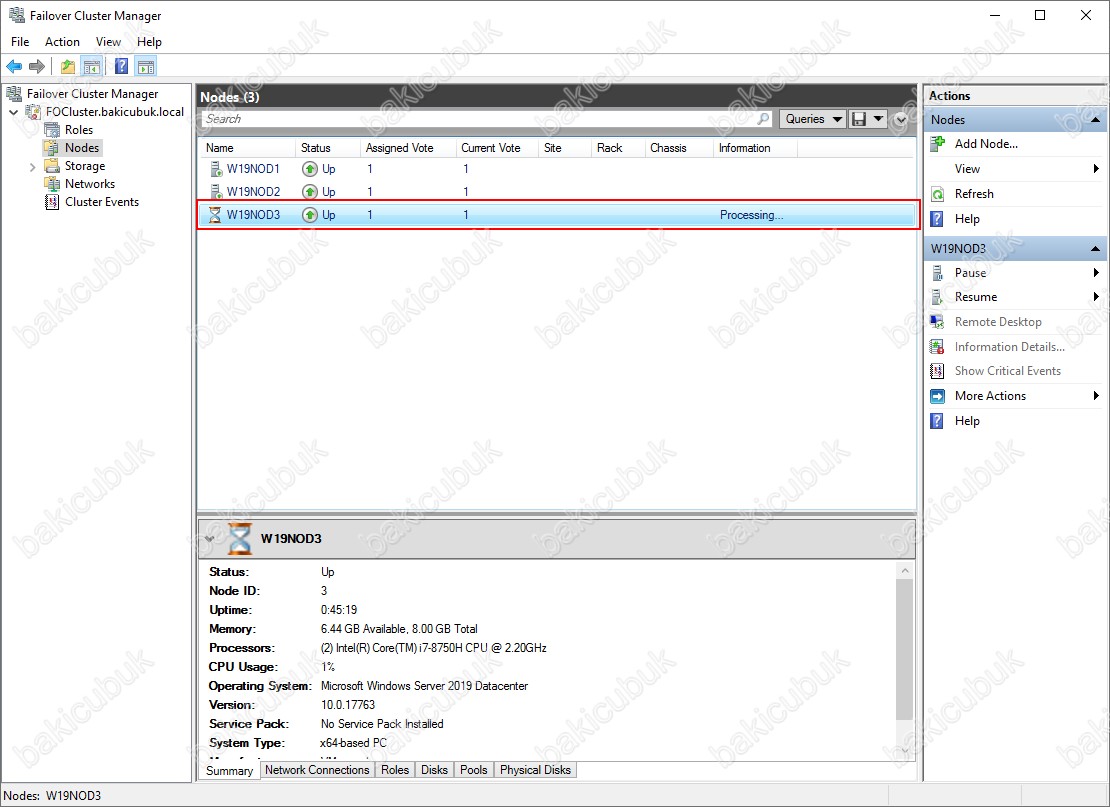Switch to the Summary tab
The height and width of the screenshot is (807, 1110).
click(x=229, y=771)
